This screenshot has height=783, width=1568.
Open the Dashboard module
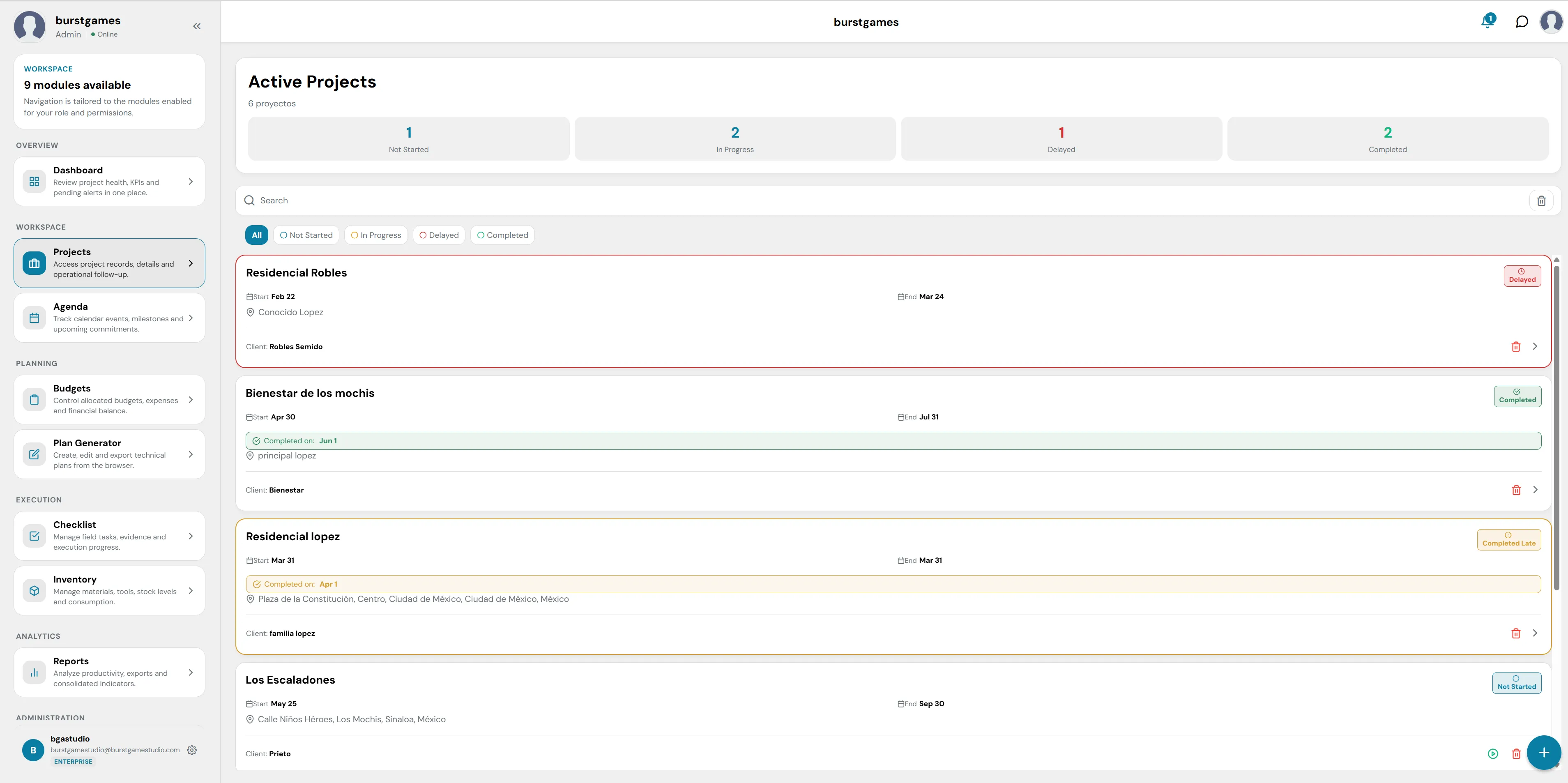click(x=110, y=182)
